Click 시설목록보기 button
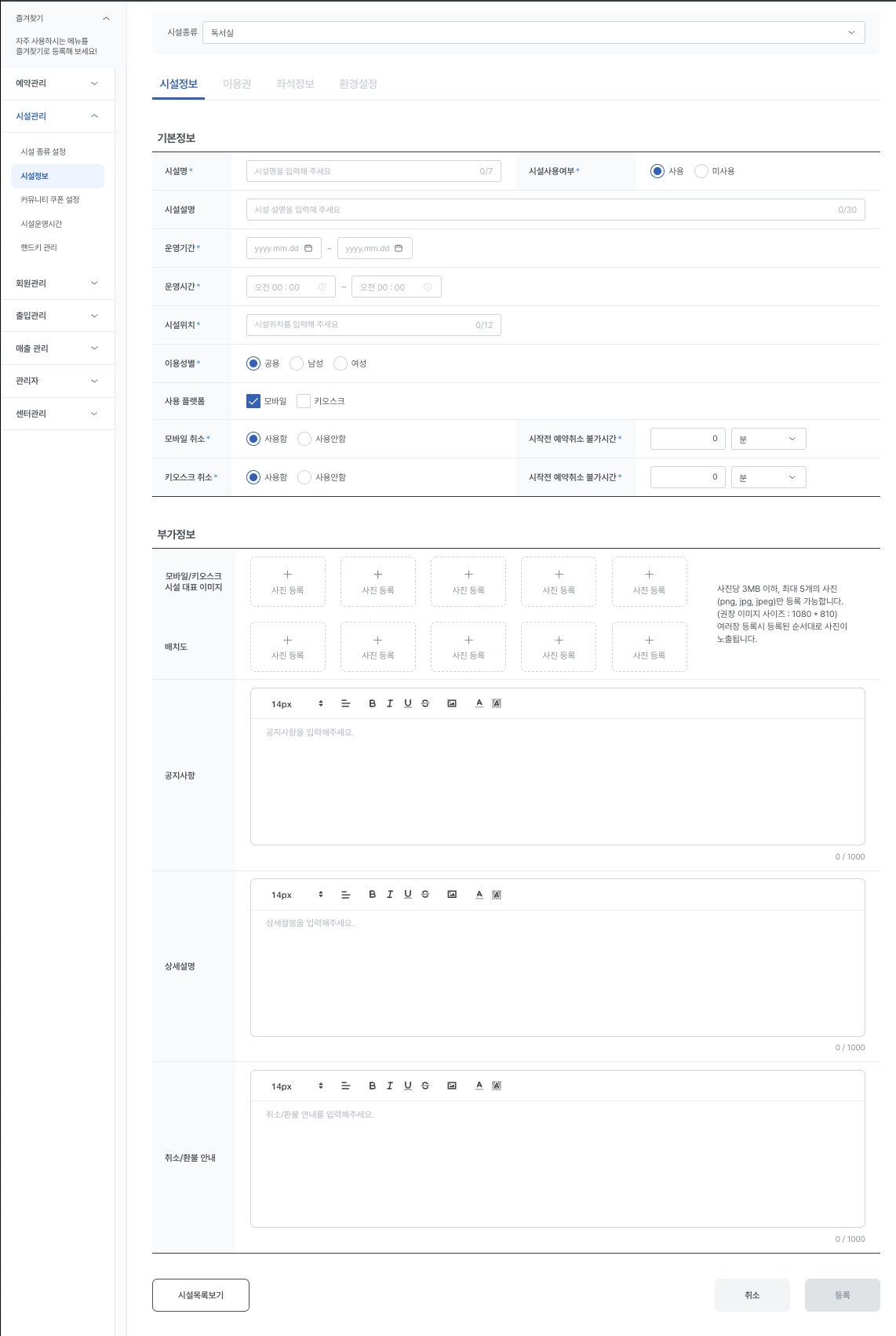The width and height of the screenshot is (896, 1336). click(201, 1295)
